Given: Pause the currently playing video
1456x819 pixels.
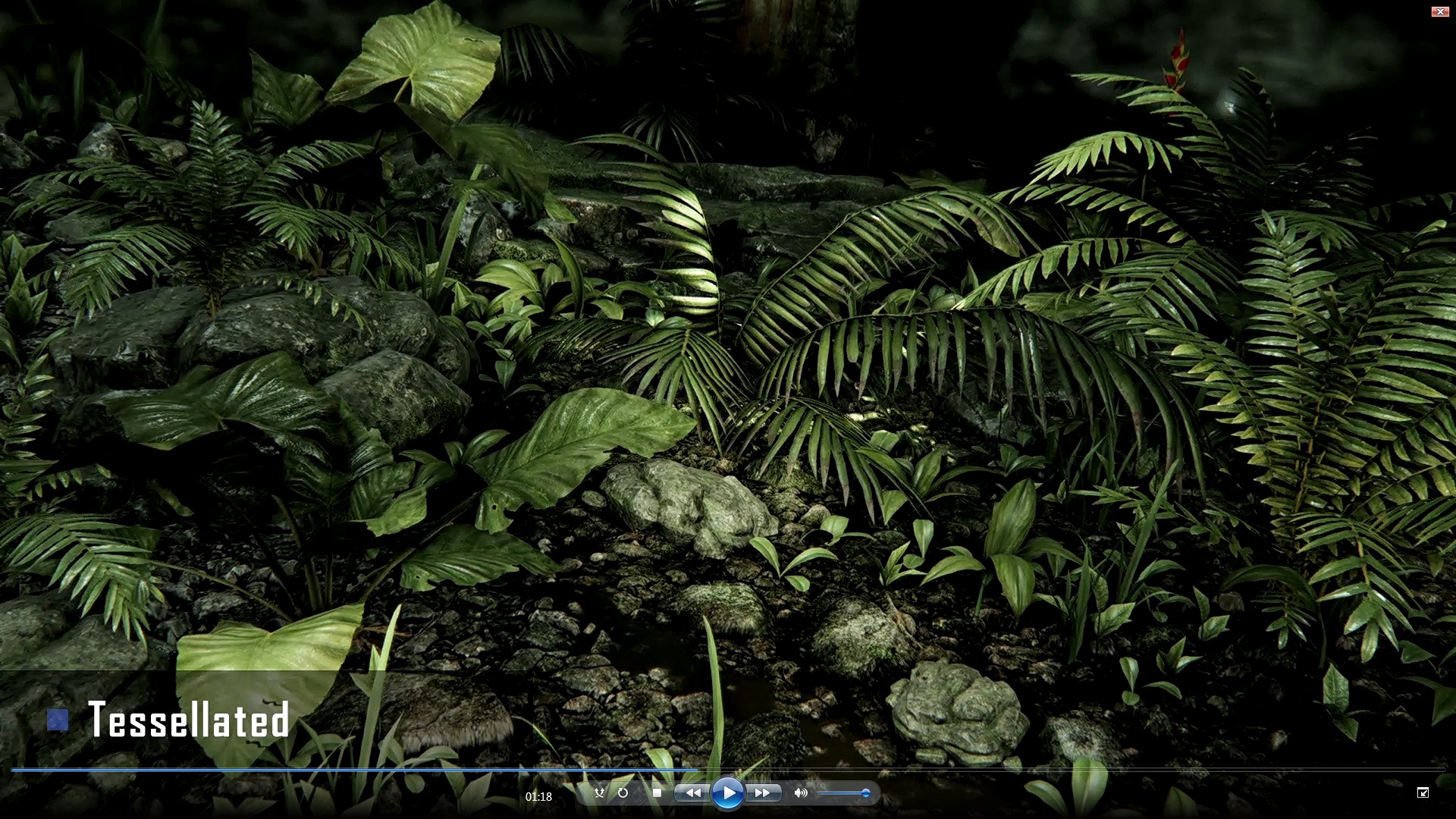Looking at the screenshot, I should coord(728,792).
